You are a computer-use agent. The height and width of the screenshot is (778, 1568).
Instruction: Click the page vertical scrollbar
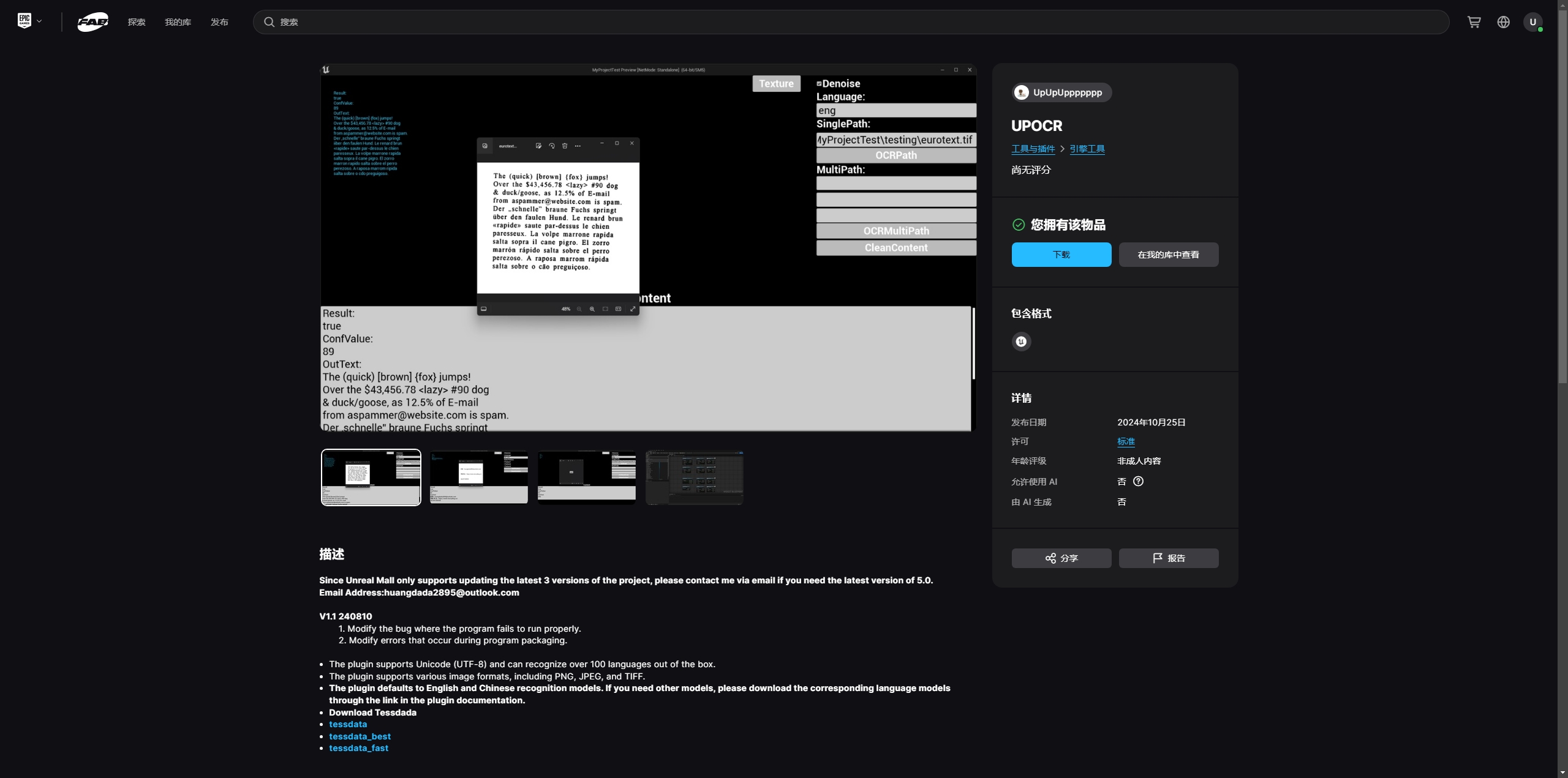pos(1562,196)
